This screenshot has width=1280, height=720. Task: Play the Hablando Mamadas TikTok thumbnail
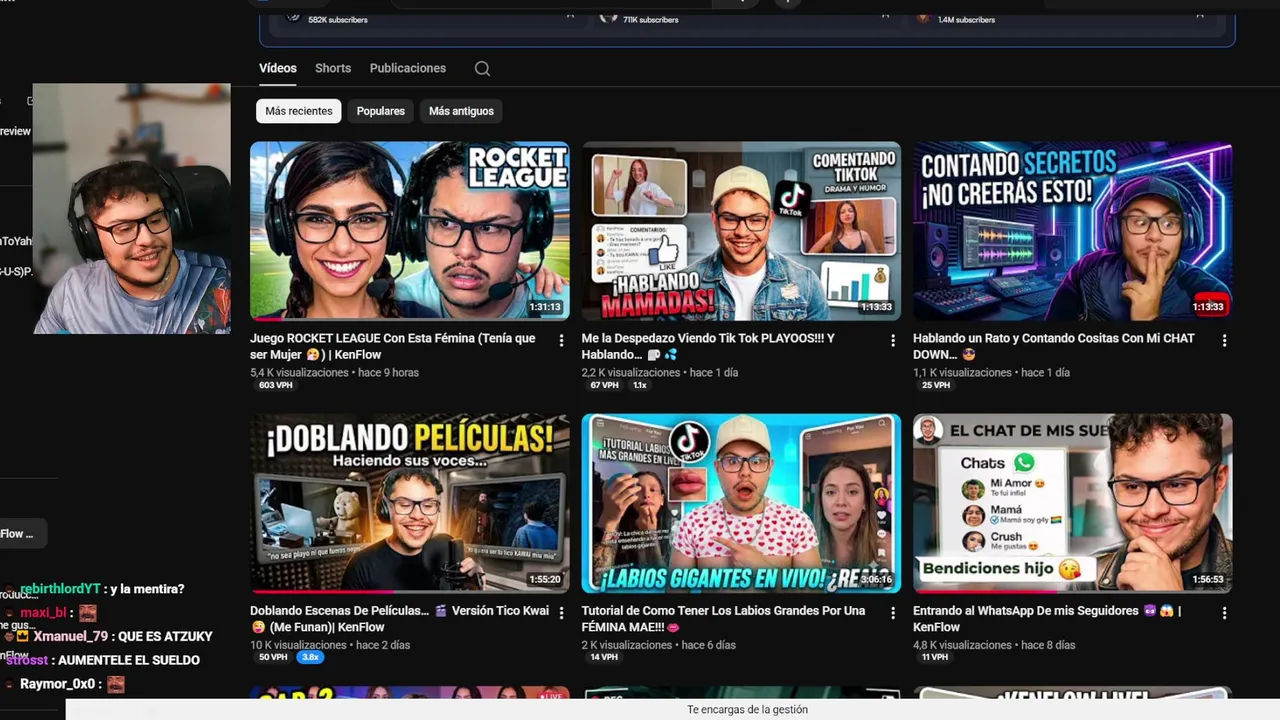coord(741,231)
